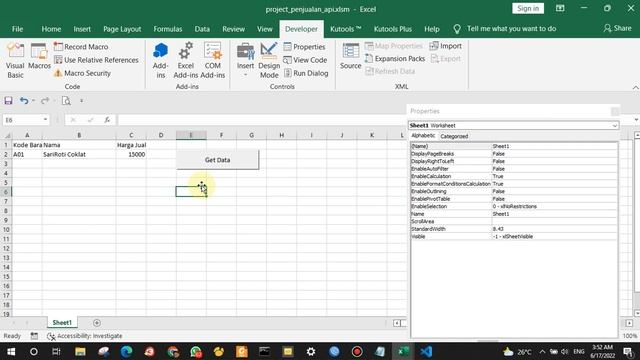Click the Sign in button
640x360 pixels.
(528, 9)
